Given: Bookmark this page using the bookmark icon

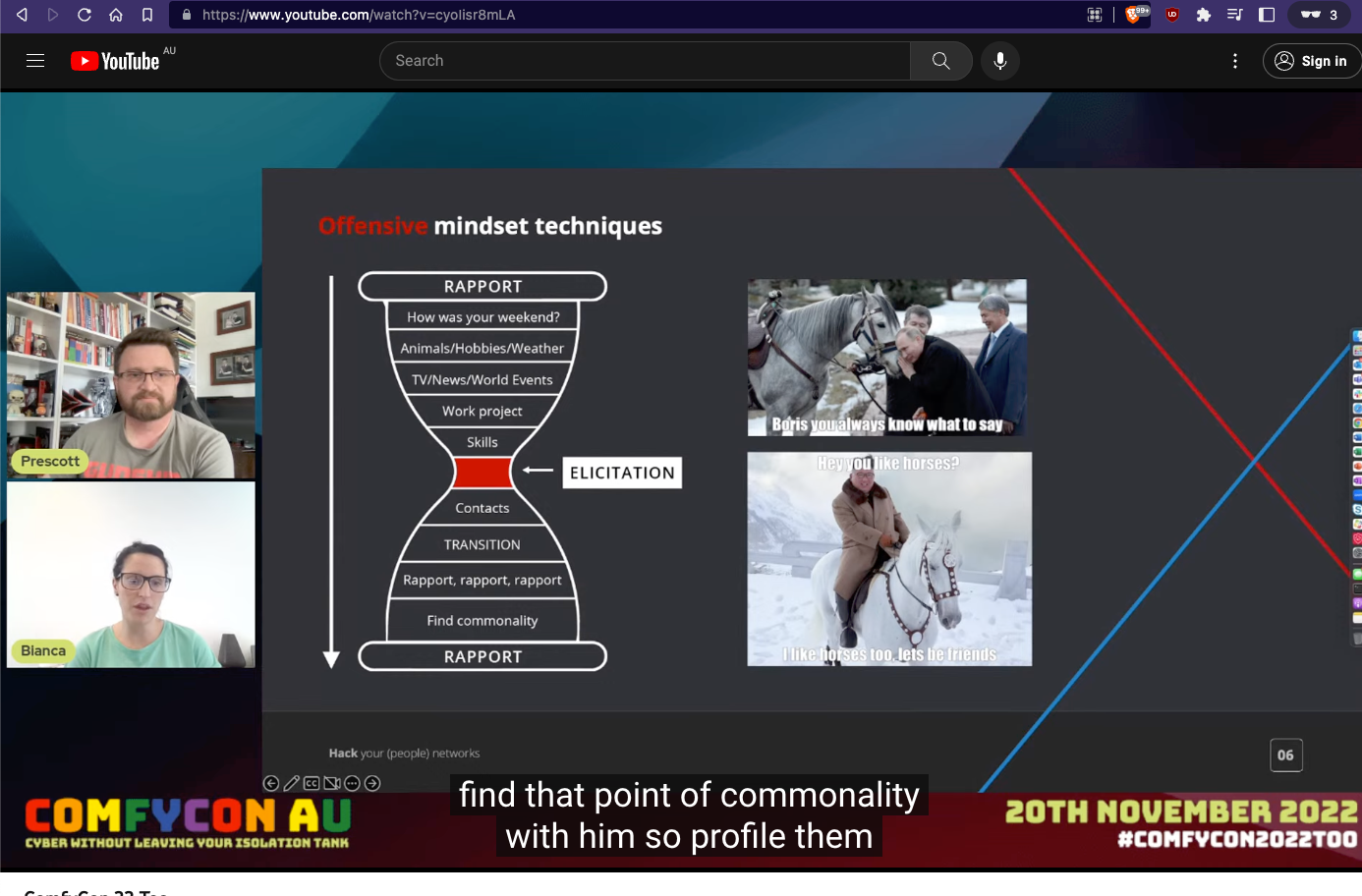Looking at the screenshot, I should (x=147, y=15).
